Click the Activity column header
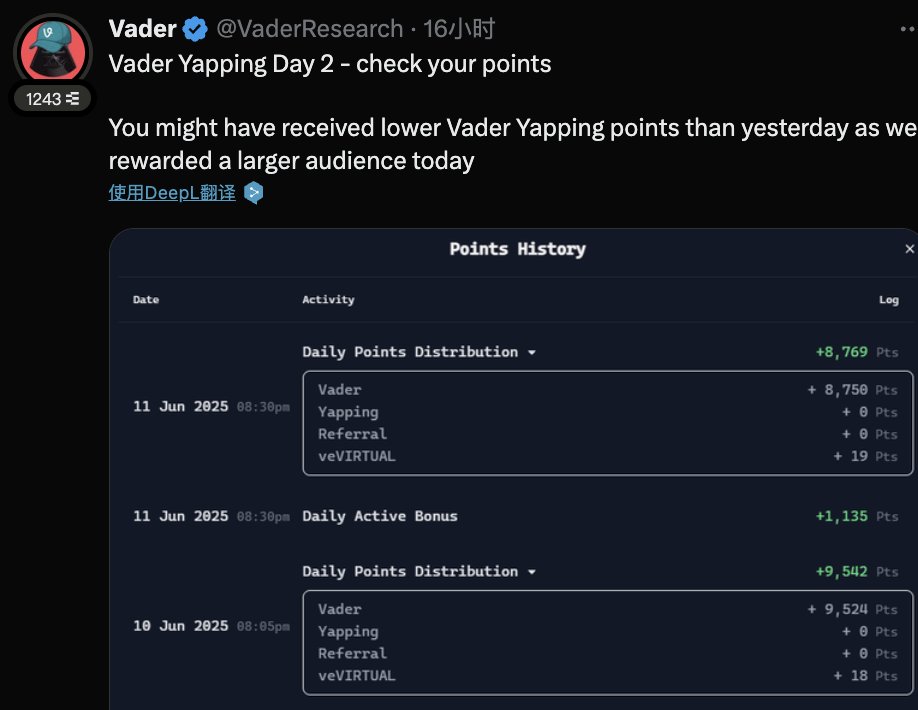 click(x=328, y=300)
